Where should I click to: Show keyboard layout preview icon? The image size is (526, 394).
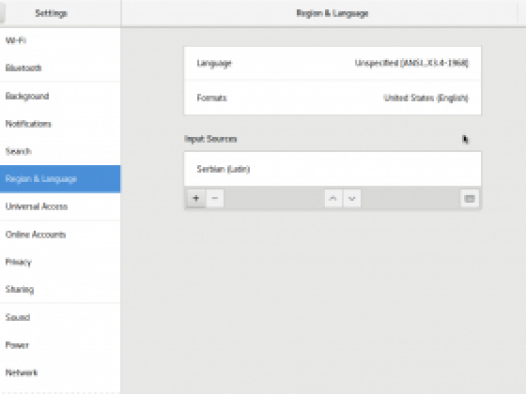click(470, 199)
